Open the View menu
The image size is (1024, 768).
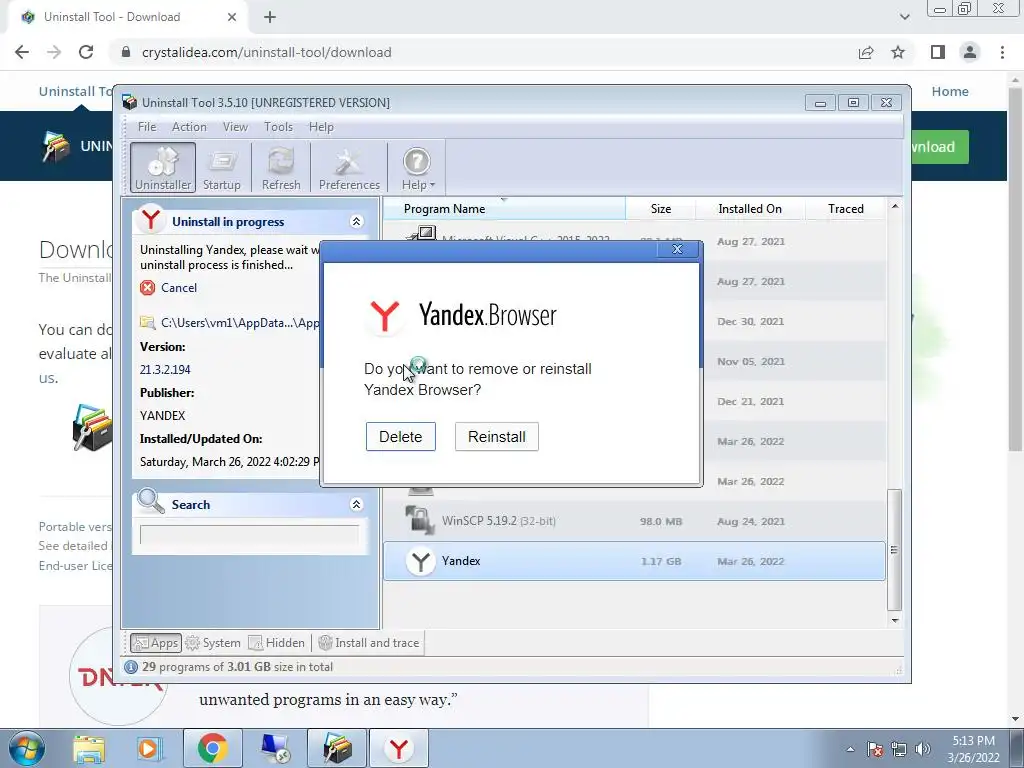click(x=235, y=127)
